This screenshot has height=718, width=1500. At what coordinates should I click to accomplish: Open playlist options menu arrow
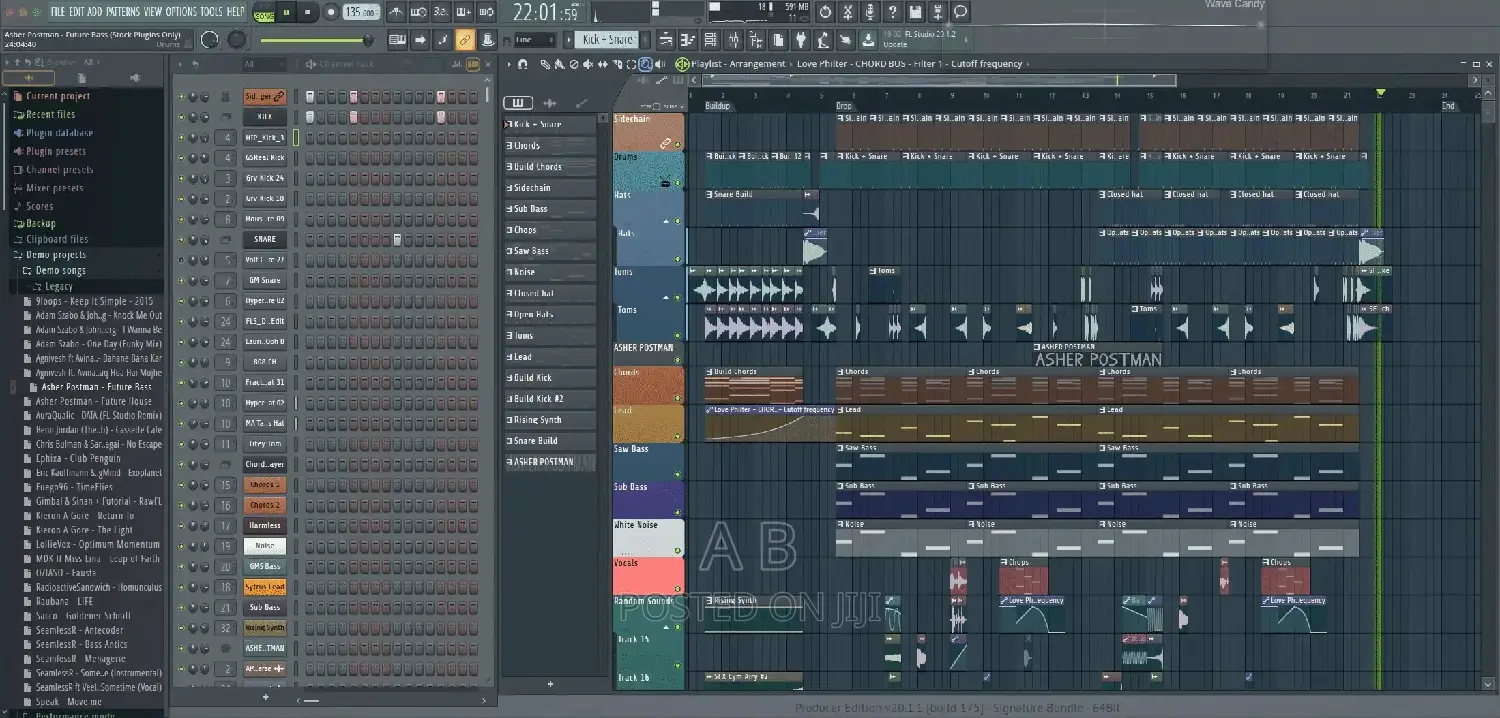click(x=509, y=64)
